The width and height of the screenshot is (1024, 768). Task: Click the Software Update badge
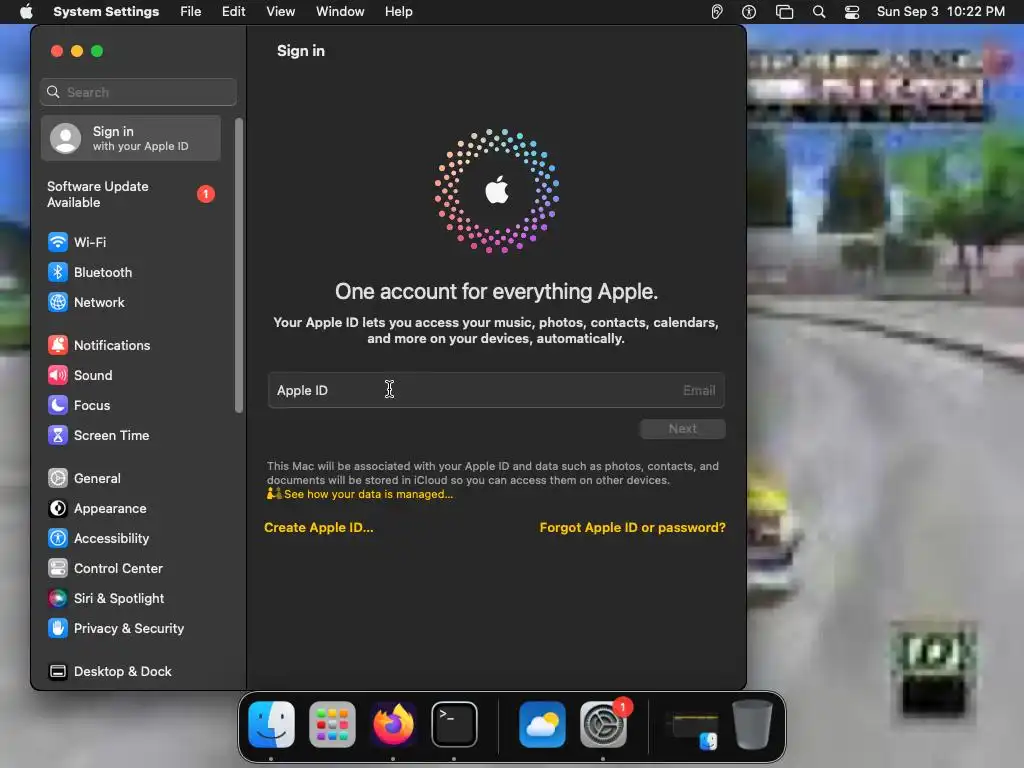[206, 194]
